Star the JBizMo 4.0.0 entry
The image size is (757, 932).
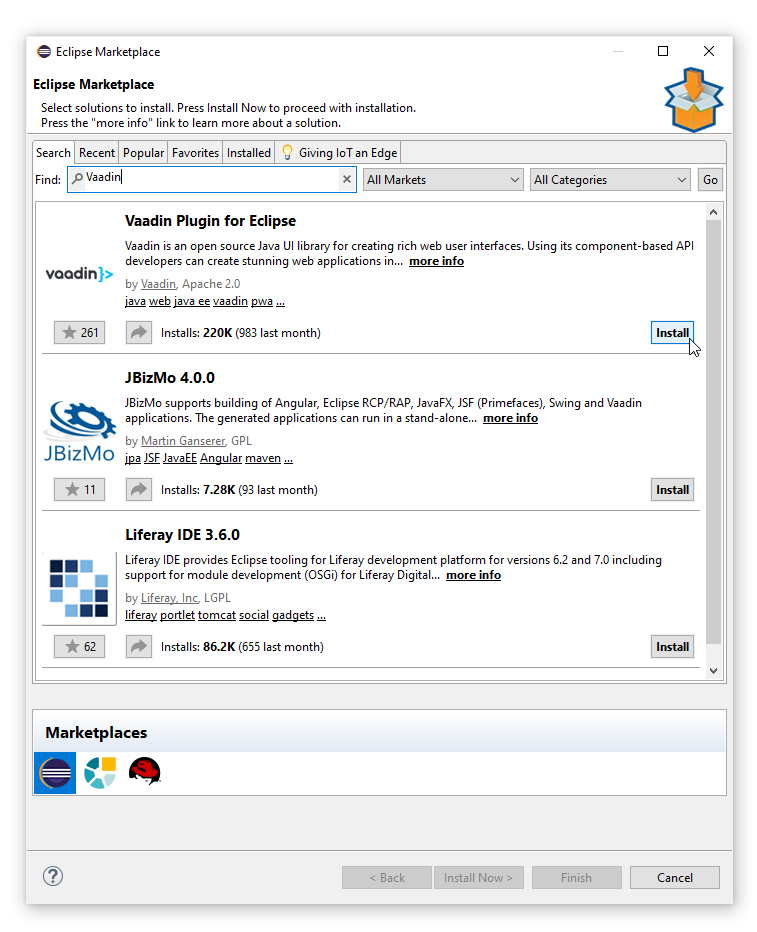(80, 489)
